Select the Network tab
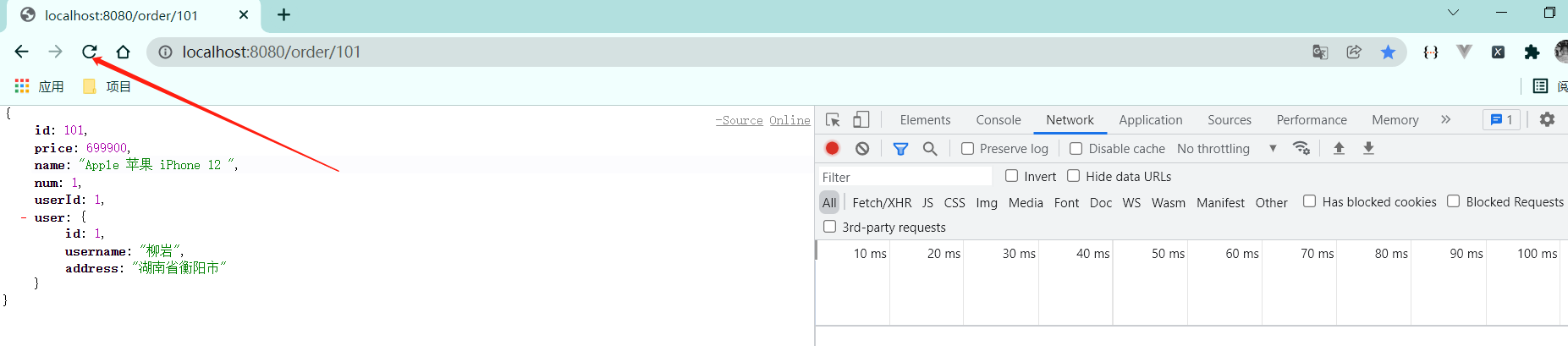Viewport: 1568px width, 346px height. tap(1070, 120)
